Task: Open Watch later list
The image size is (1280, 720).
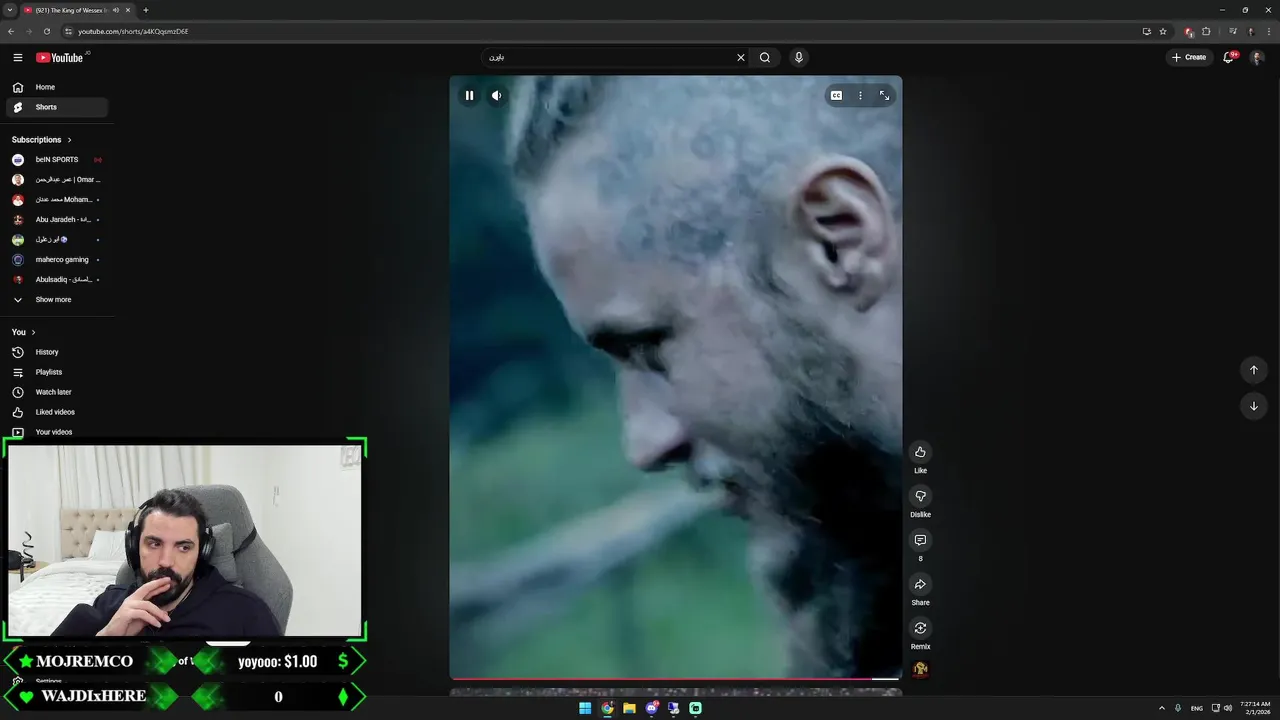Action: point(57,392)
